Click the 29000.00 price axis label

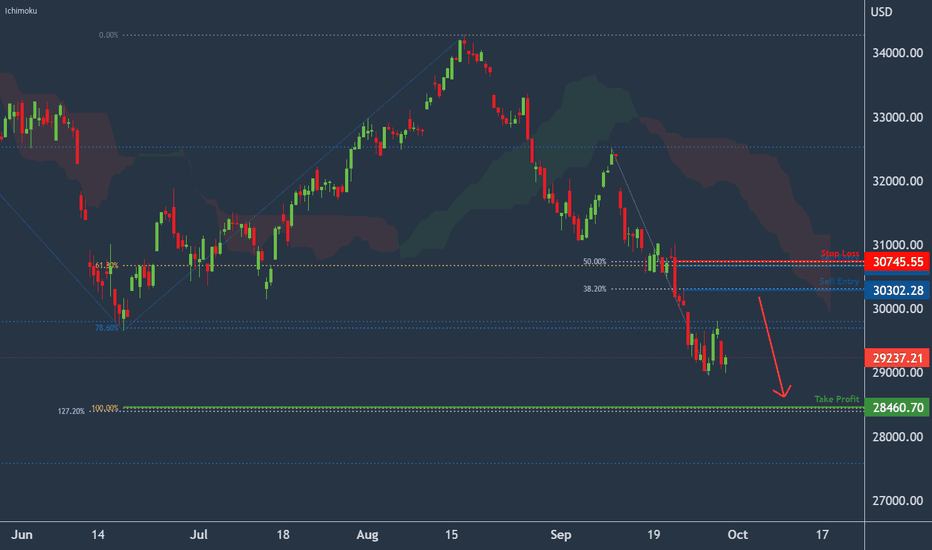point(898,372)
